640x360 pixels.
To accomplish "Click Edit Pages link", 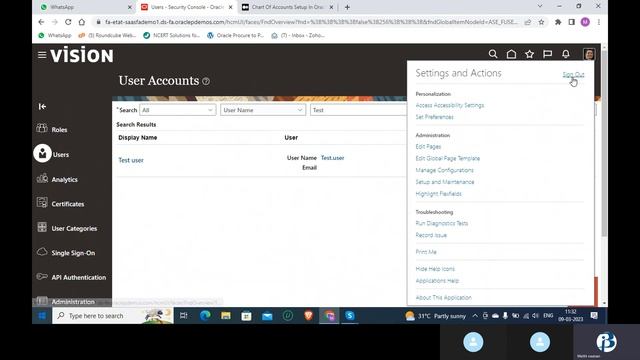I will pos(428,147).
